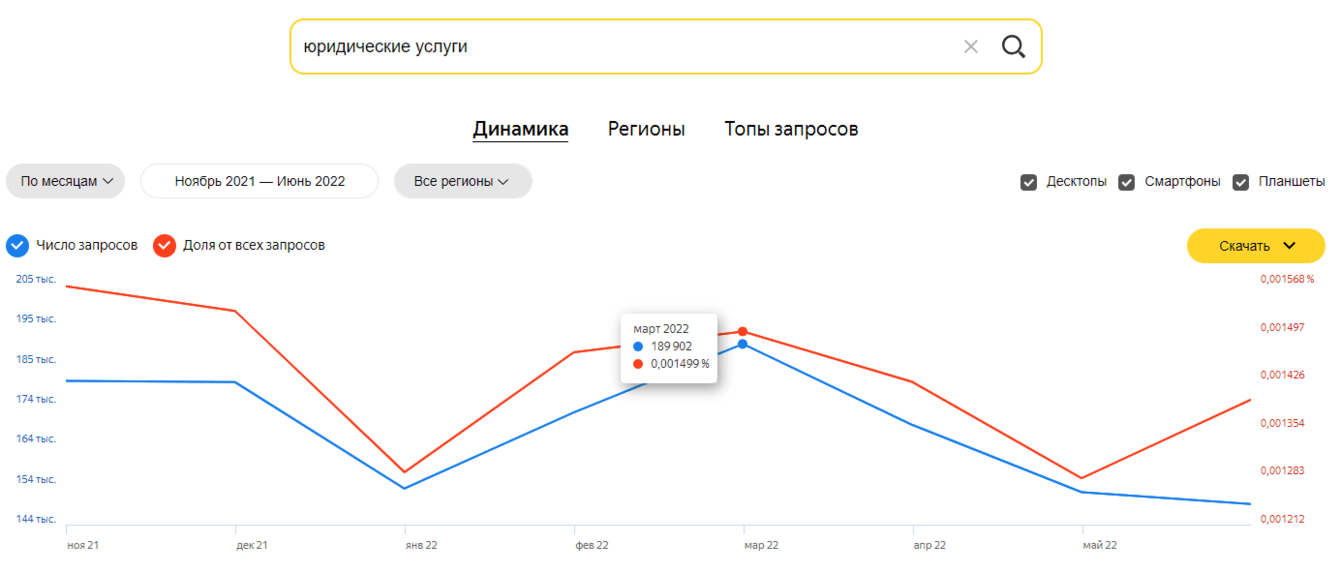Click the red March 2022 data point
Screen dimensions: 1340x573
tap(743, 331)
